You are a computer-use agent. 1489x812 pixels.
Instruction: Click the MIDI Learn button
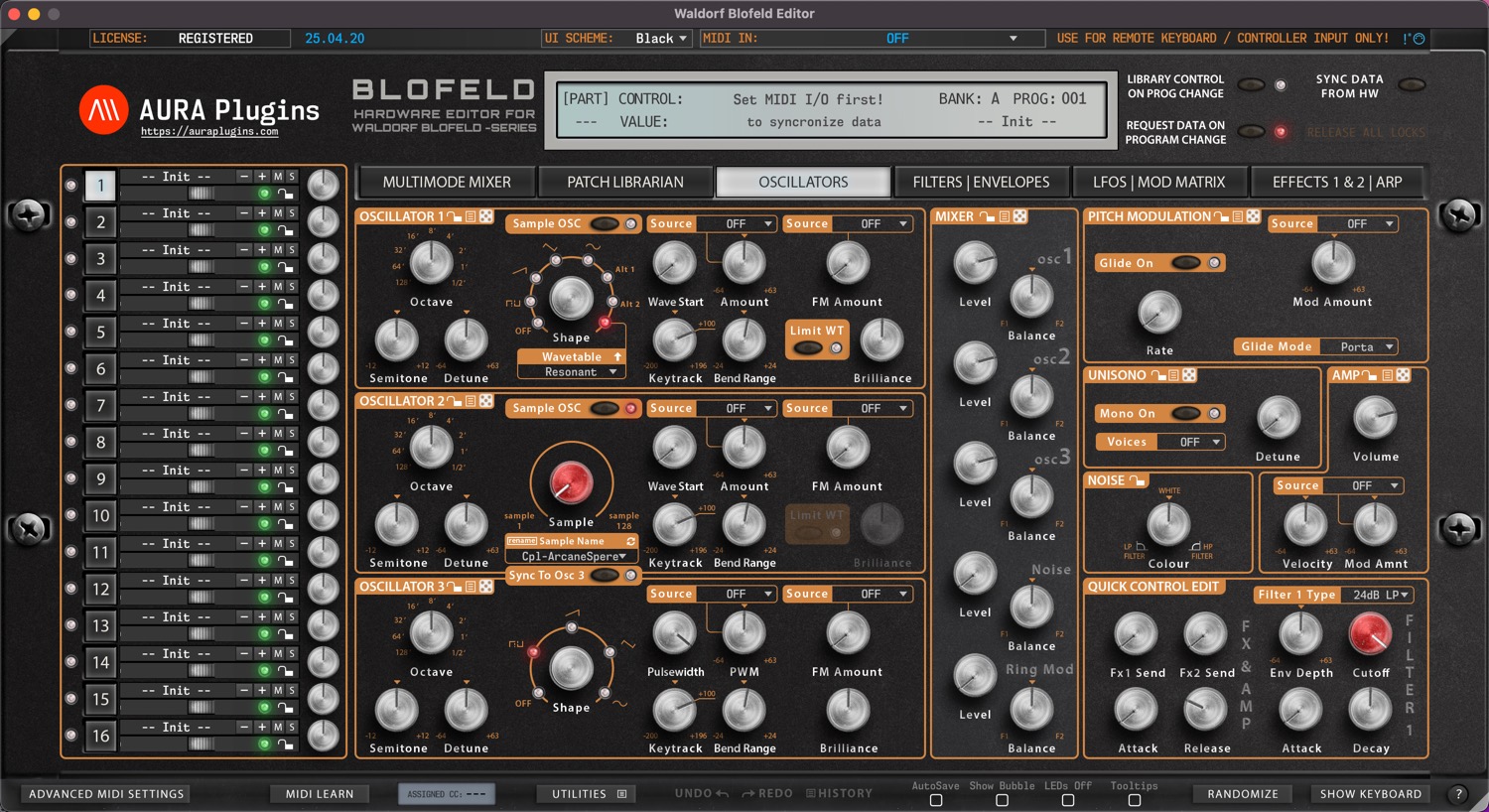point(320,794)
